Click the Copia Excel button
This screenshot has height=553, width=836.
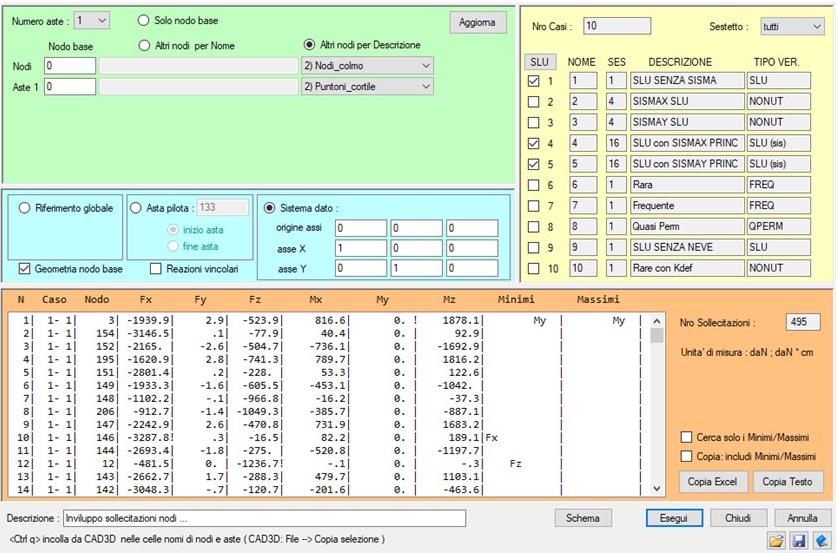click(711, 481)
